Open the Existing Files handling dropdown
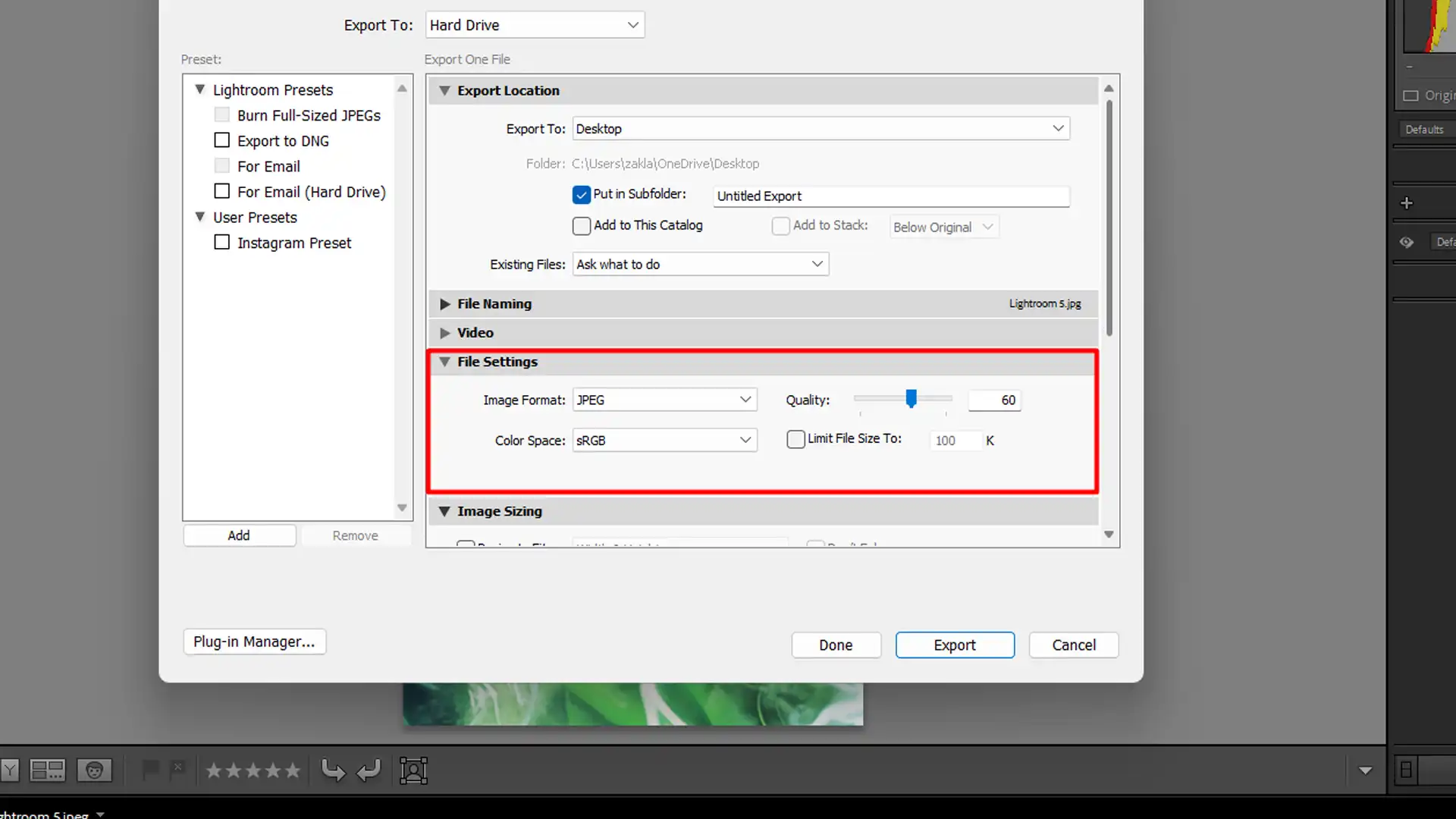 699,264
